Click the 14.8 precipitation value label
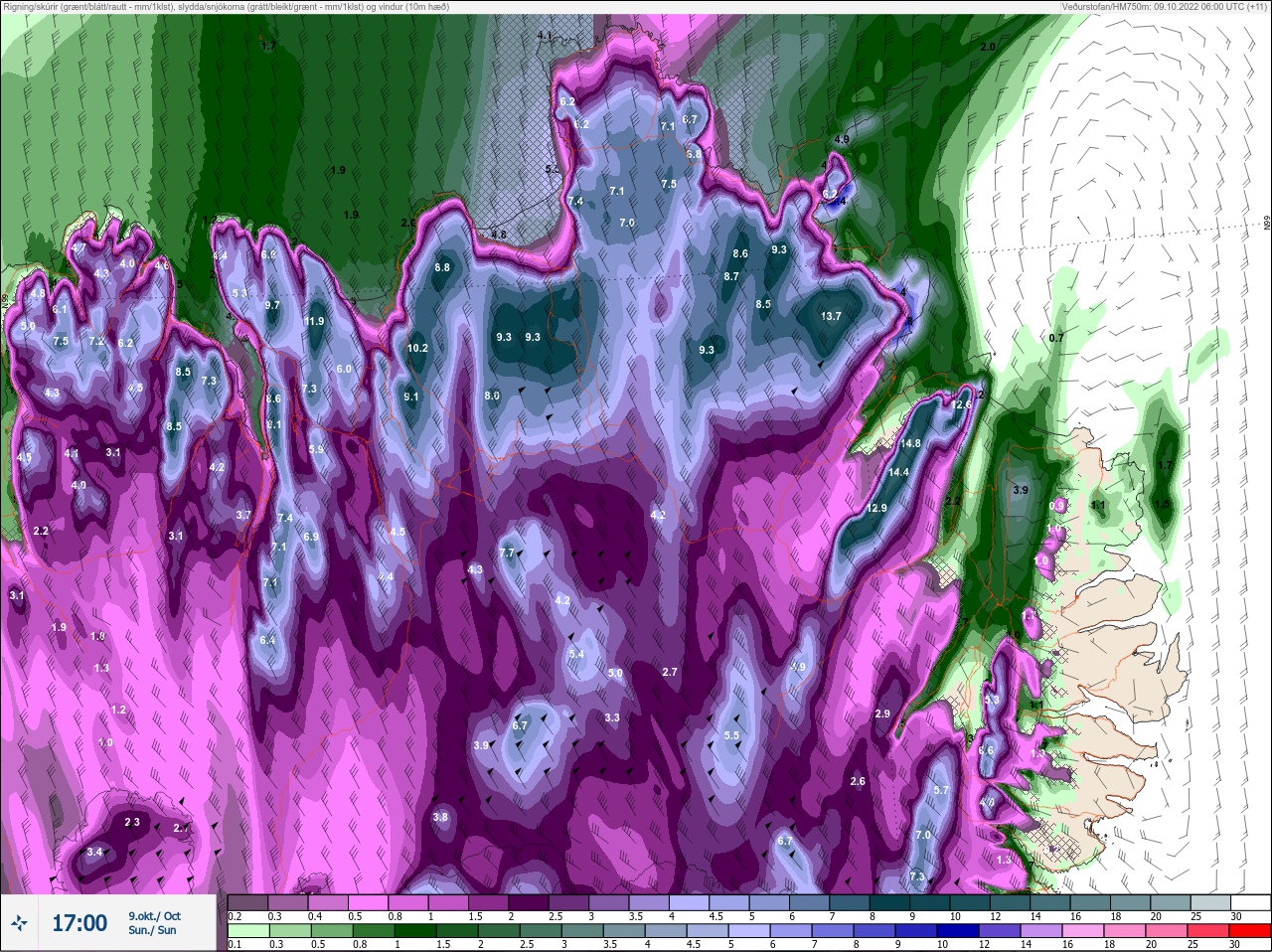1272x952 pixels. 909,443
